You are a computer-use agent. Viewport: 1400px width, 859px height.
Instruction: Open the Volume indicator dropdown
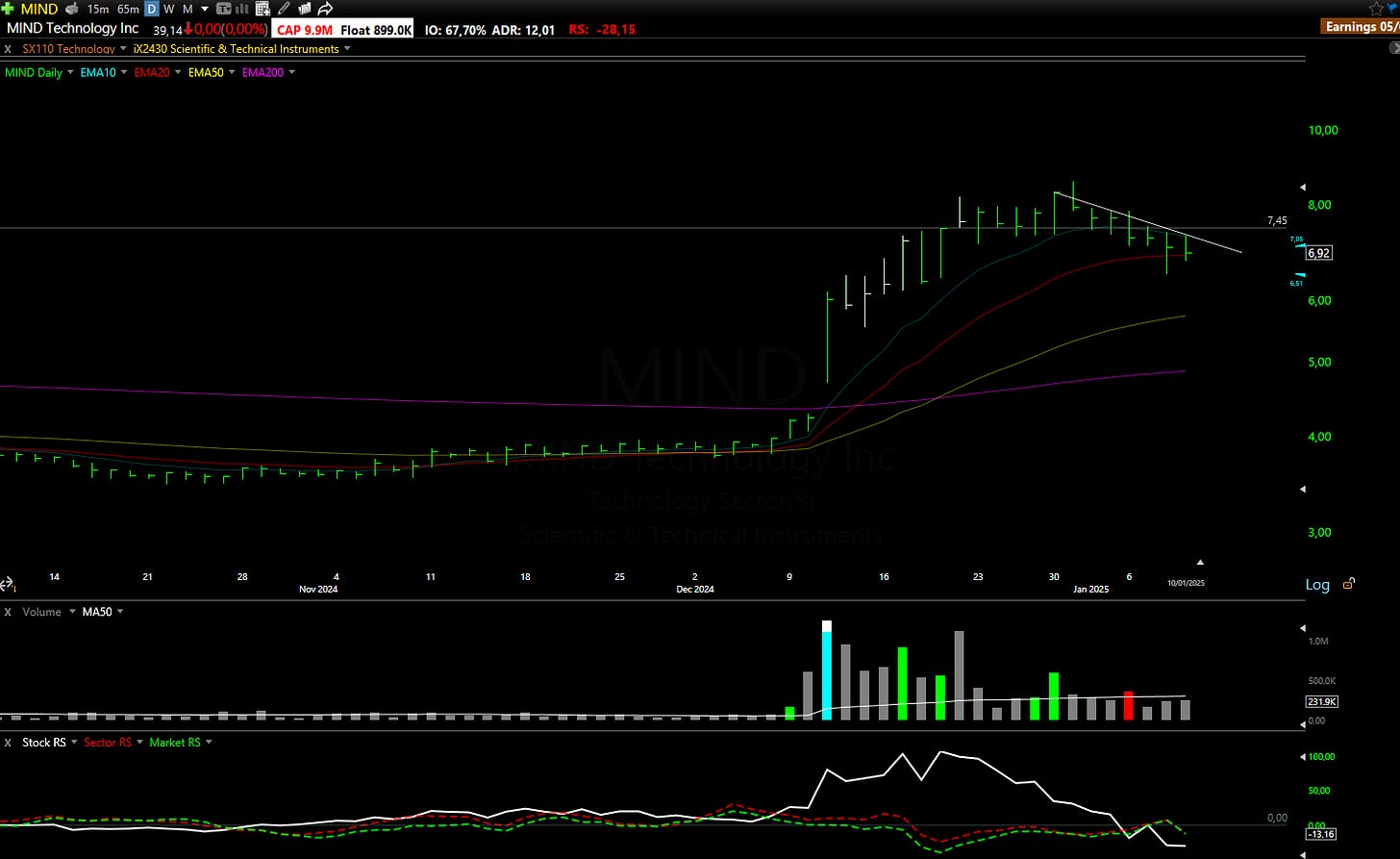point(71,612)
